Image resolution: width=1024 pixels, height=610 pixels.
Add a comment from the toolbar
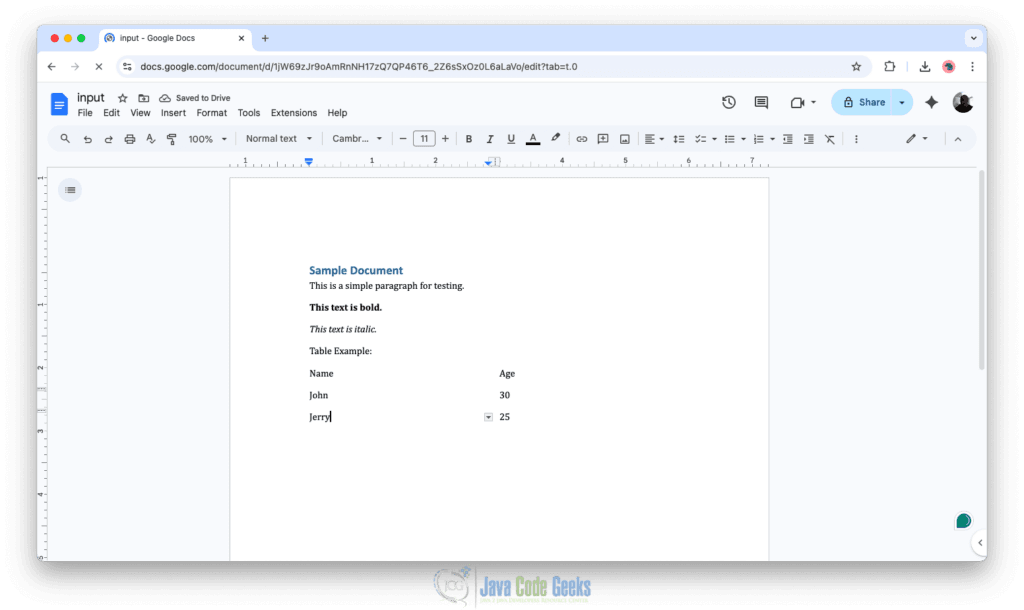tap(603, 139)
